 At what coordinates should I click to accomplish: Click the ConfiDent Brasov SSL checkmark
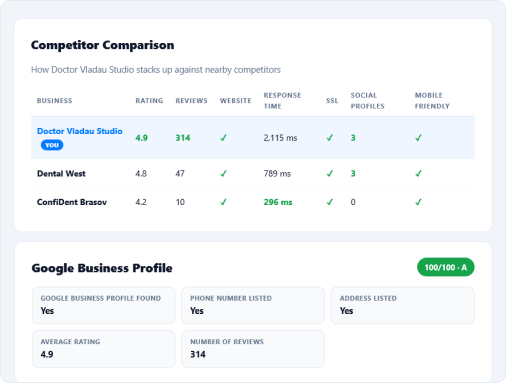(x=330, y=202)
